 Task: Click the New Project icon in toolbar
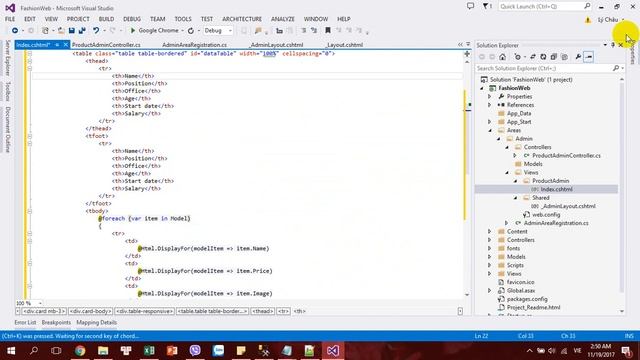pyautogui.click(x=45, y=31)
